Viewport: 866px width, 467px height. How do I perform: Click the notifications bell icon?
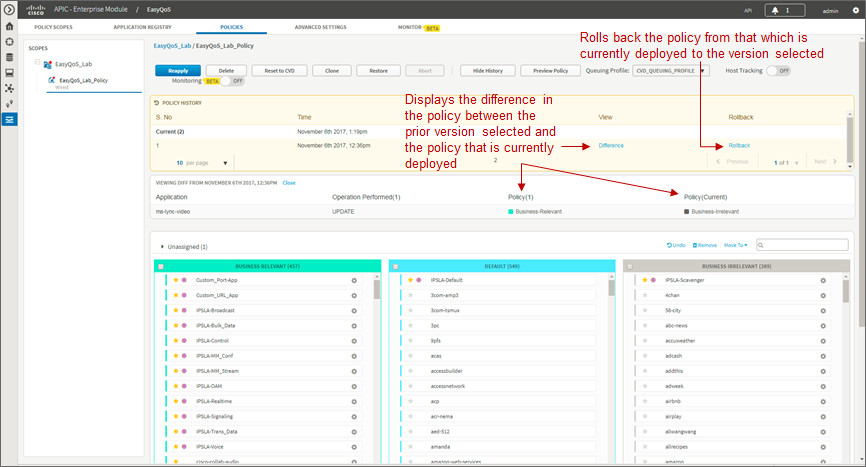click(x=775, y=10)
